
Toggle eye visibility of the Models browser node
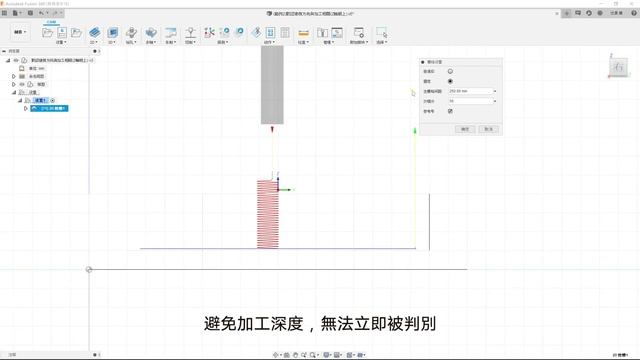22,84
